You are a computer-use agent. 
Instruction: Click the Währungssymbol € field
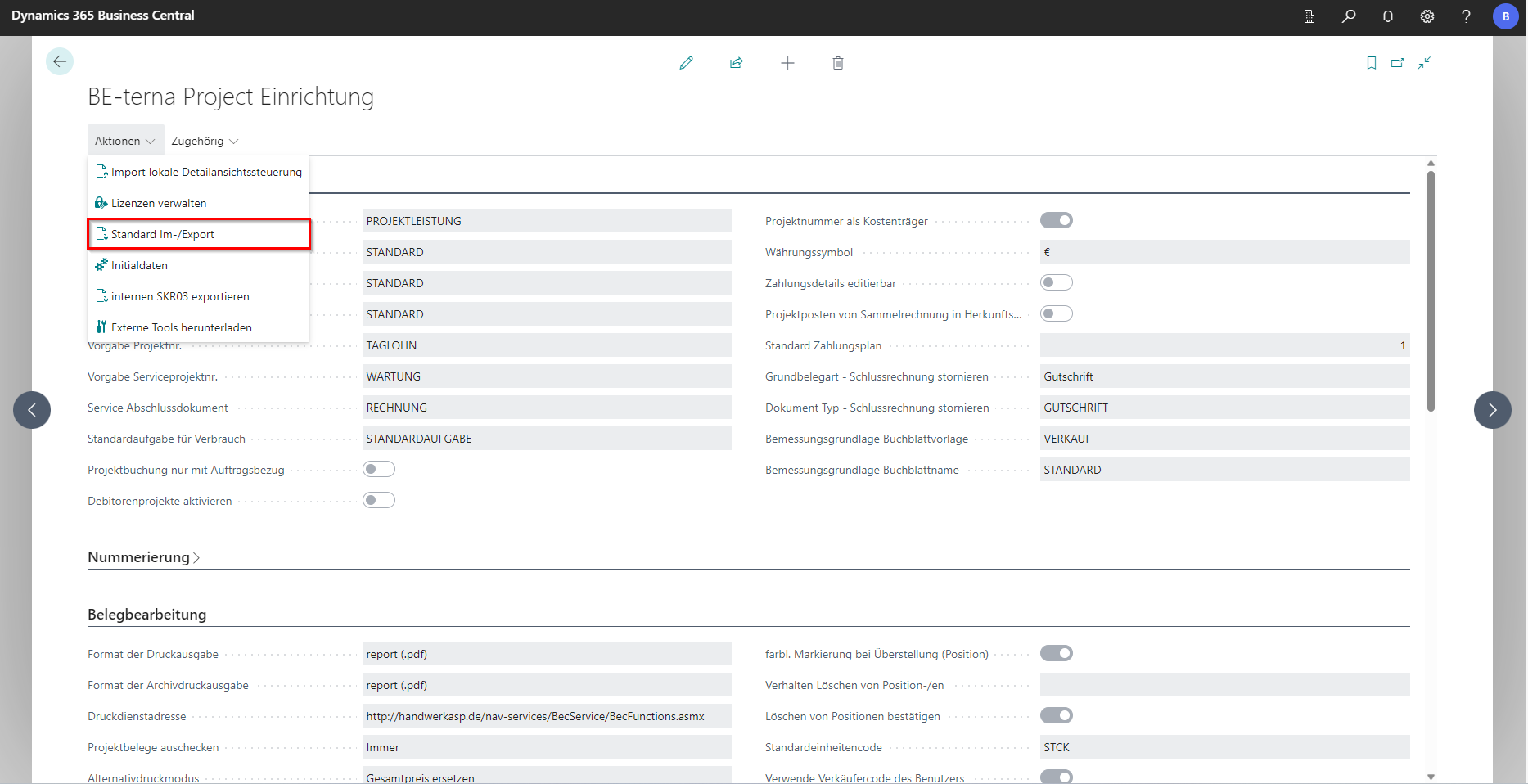coord(1224,252)
